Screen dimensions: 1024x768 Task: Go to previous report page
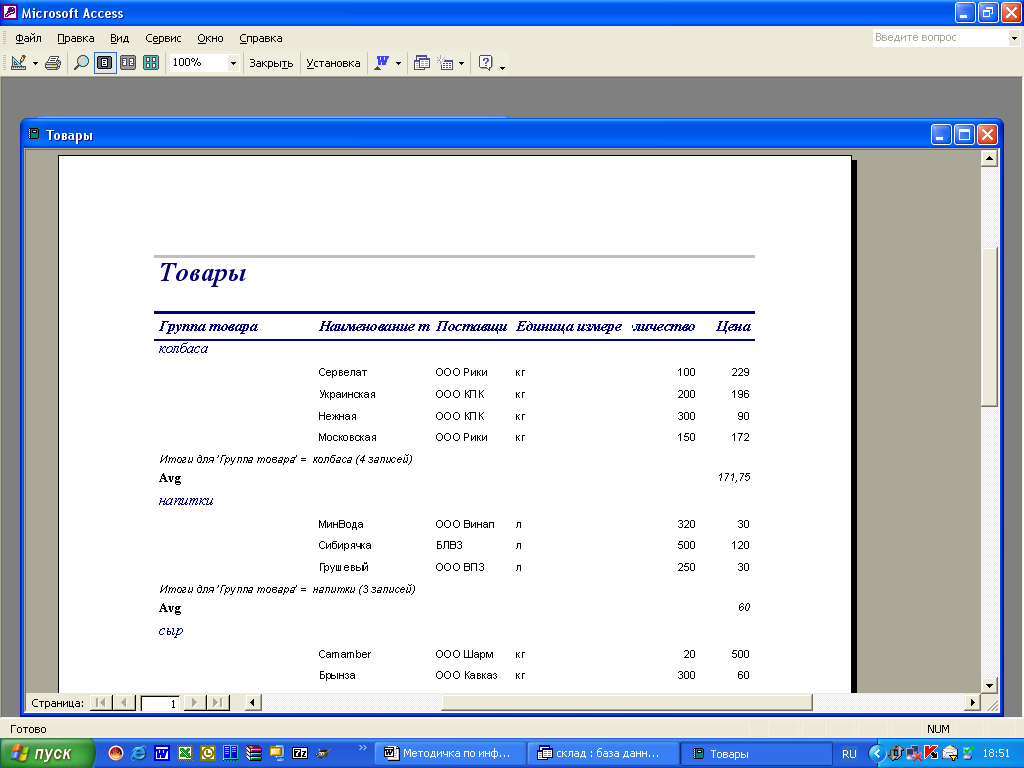coord(123,703)
